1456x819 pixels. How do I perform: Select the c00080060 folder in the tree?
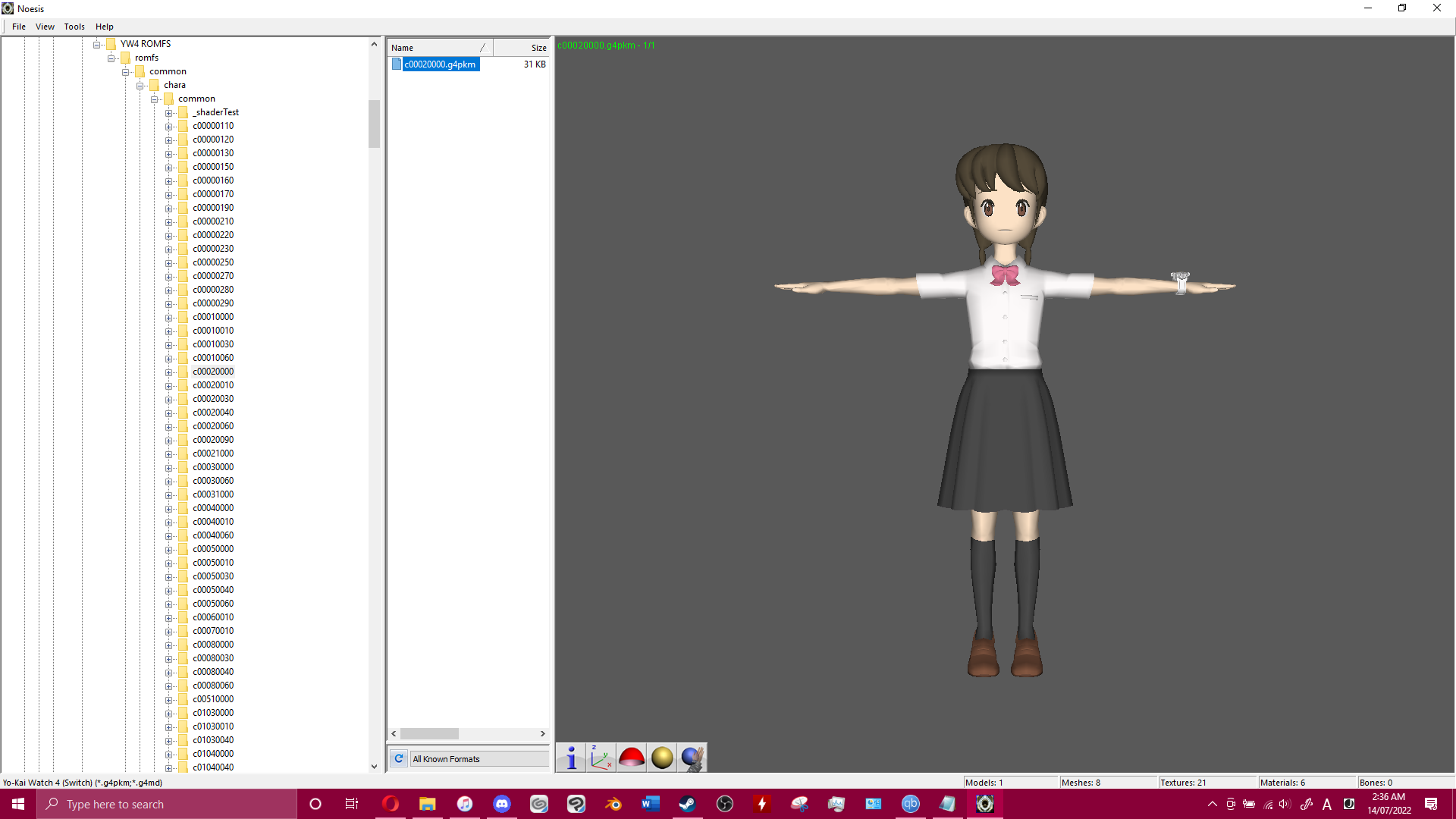tap(213, 686)
